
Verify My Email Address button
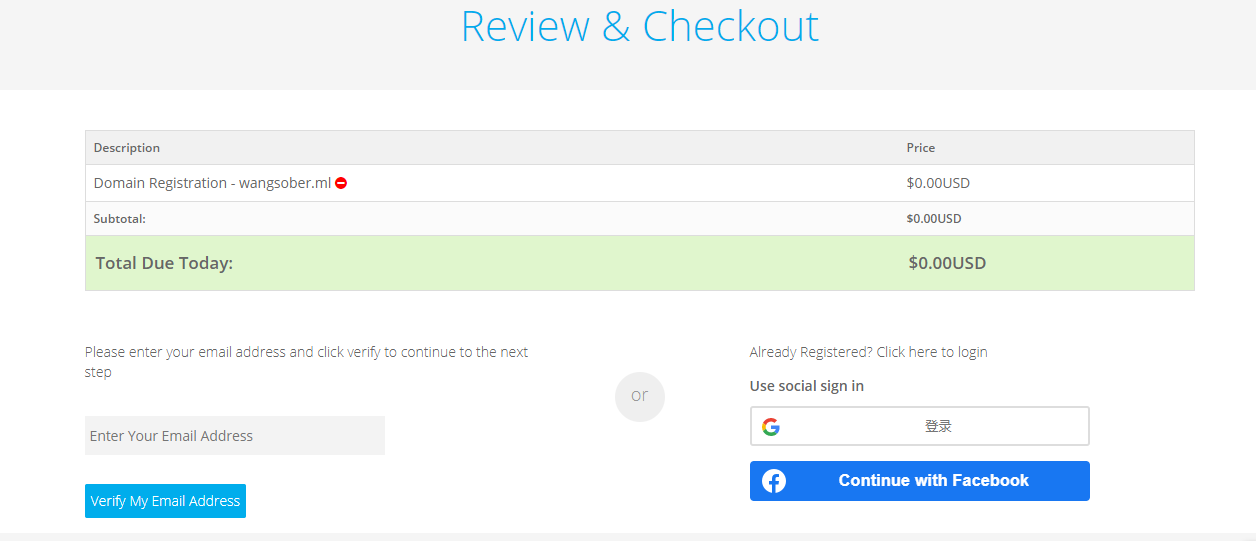165,501
